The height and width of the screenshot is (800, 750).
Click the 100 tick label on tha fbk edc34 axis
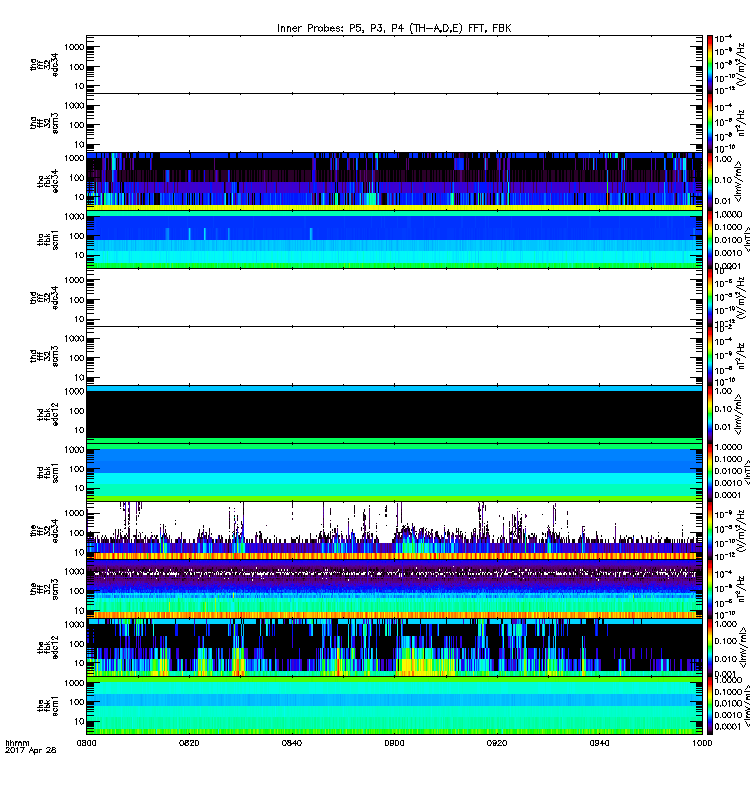point(77,178)
